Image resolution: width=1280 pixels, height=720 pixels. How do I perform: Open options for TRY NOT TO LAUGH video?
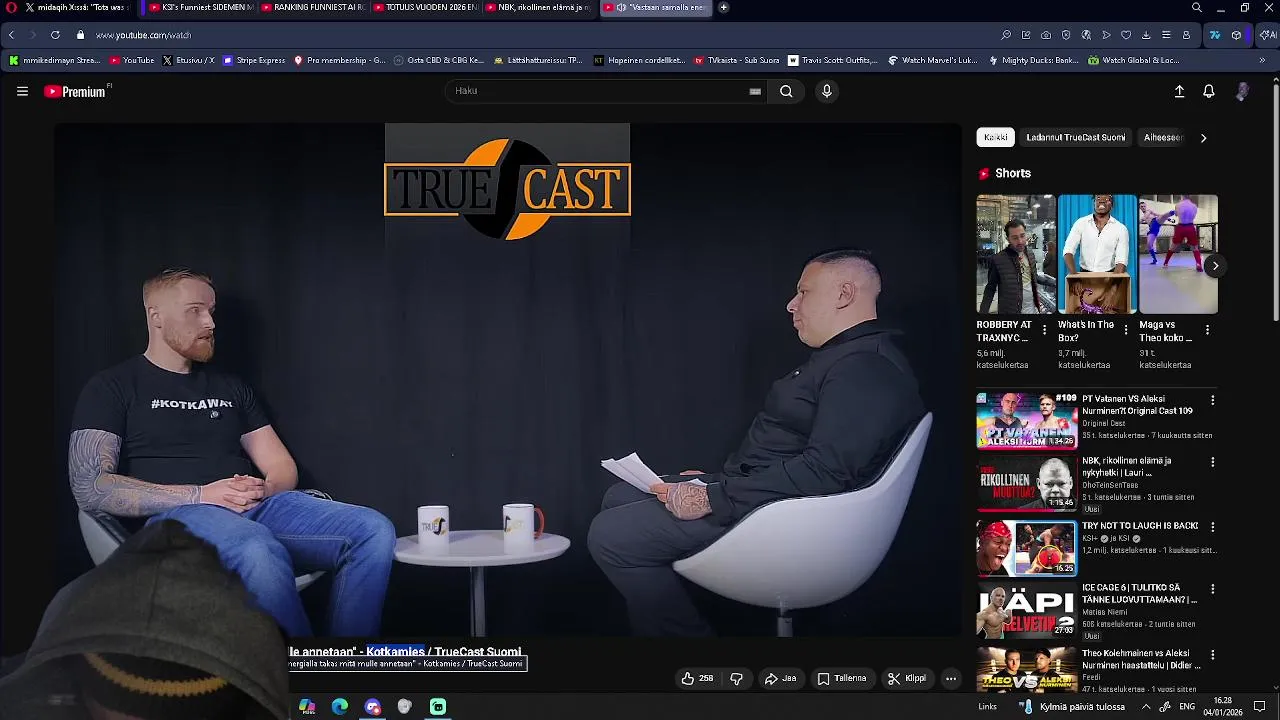[1212, 527]
